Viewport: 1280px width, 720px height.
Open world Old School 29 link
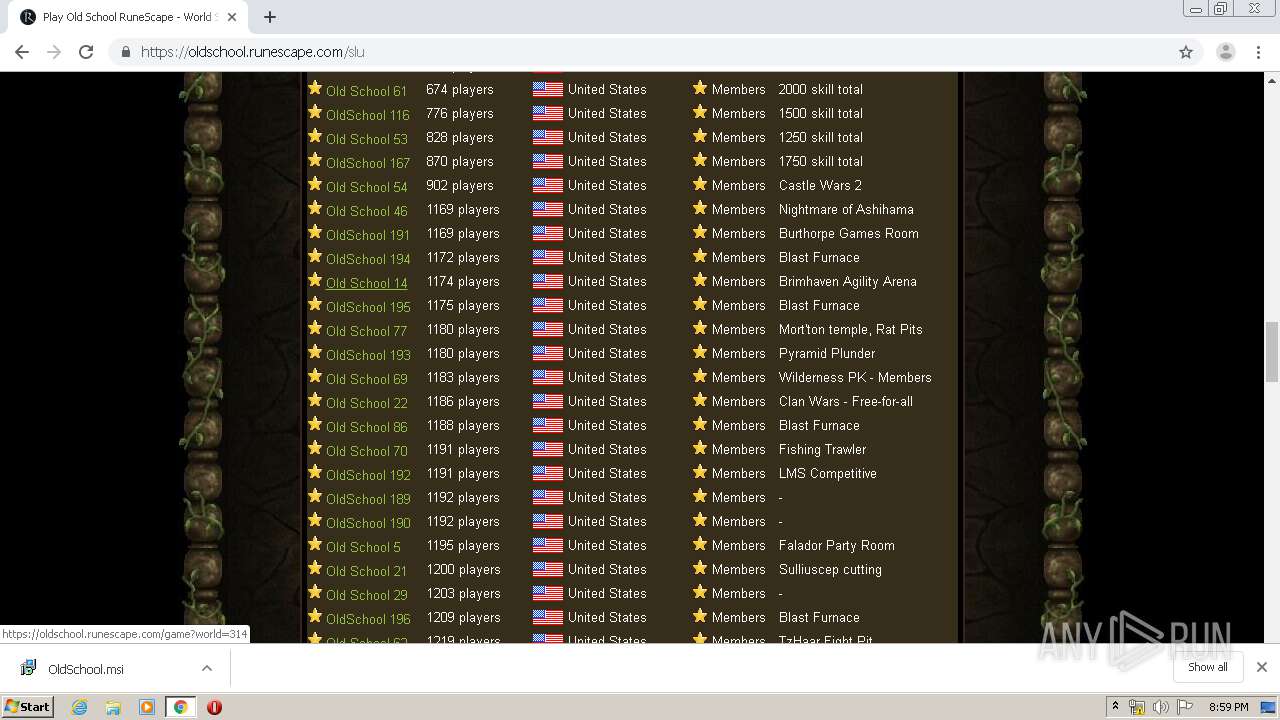(x=366, y=595)
